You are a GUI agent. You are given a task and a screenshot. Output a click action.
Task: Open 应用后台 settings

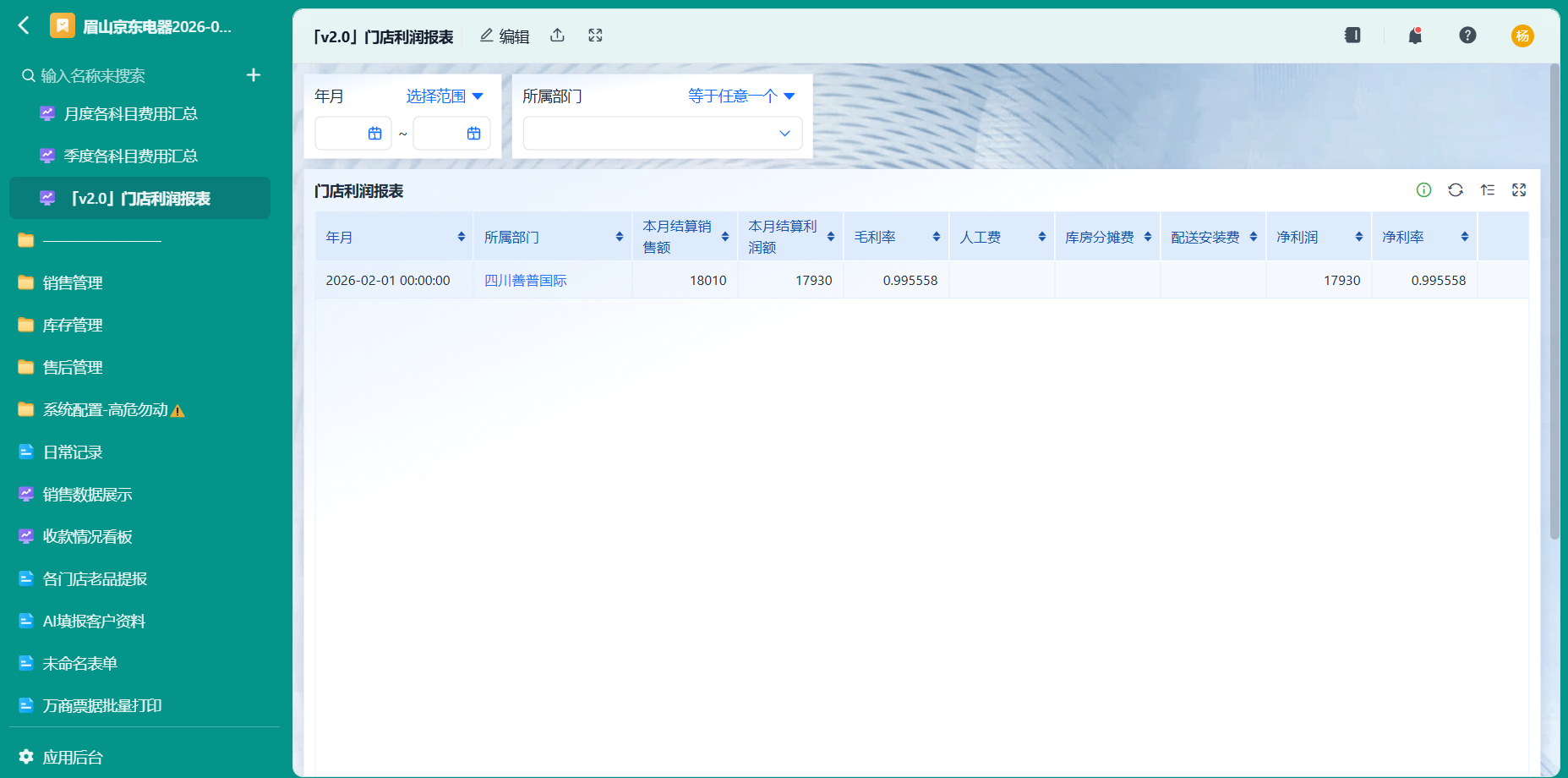coord(61,757)
